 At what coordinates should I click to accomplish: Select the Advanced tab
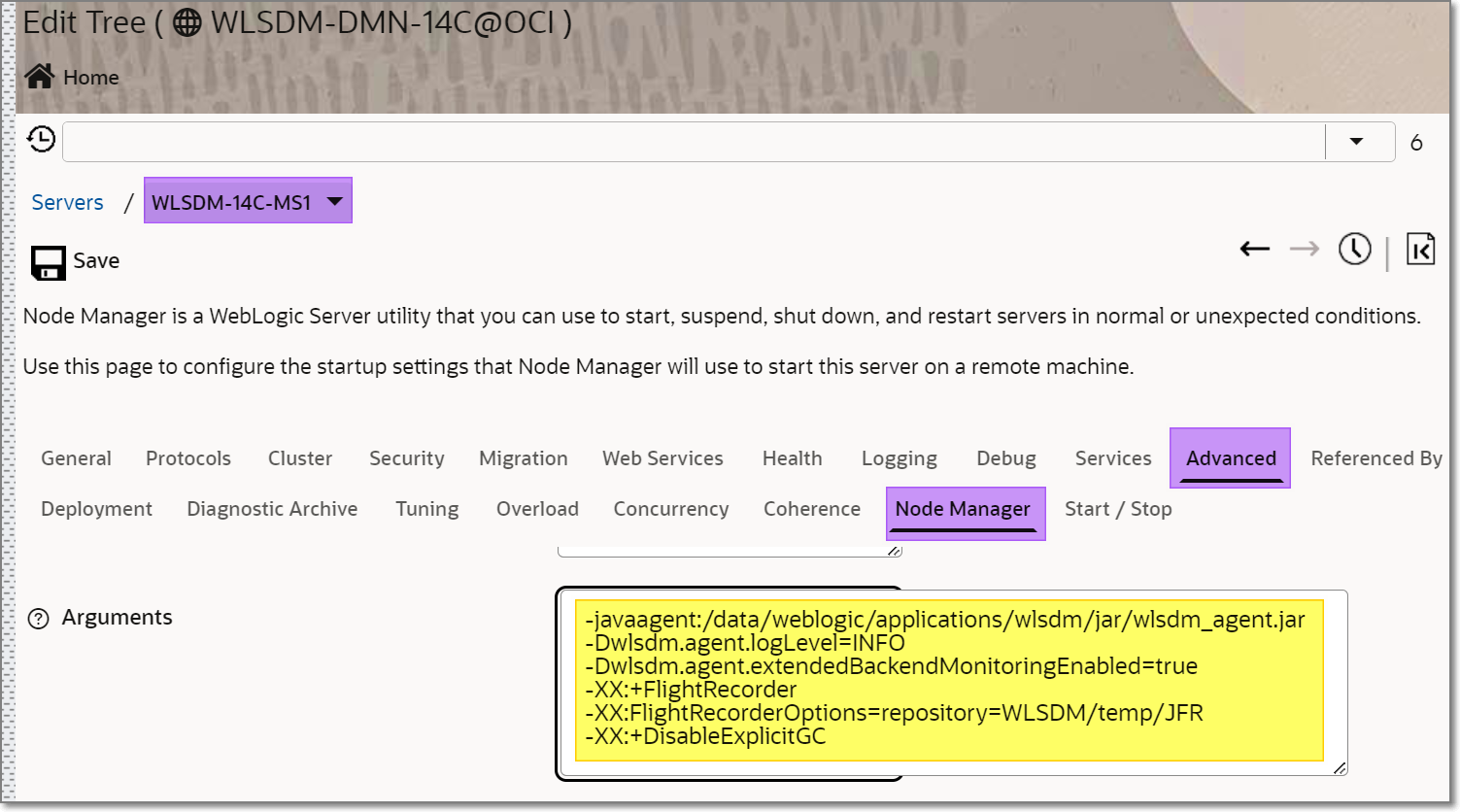click(x=1231, y=458)
